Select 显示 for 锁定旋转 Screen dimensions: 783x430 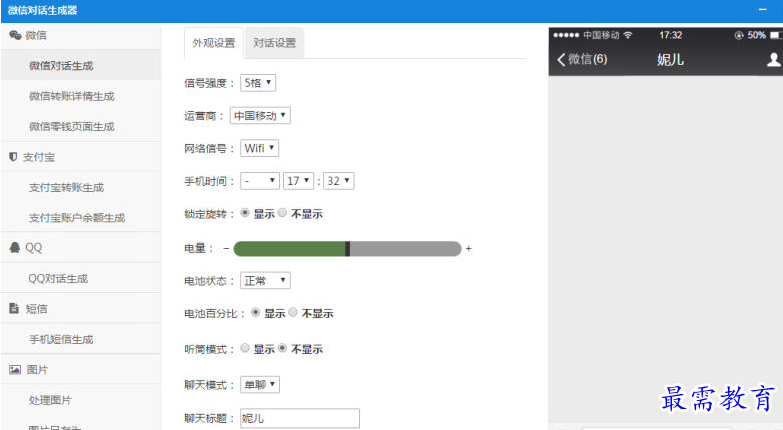(x=245, y=213)
